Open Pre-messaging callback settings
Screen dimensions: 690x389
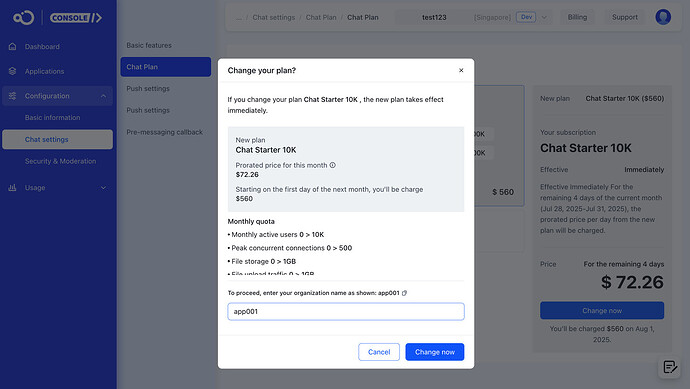[x=165, y=132]
